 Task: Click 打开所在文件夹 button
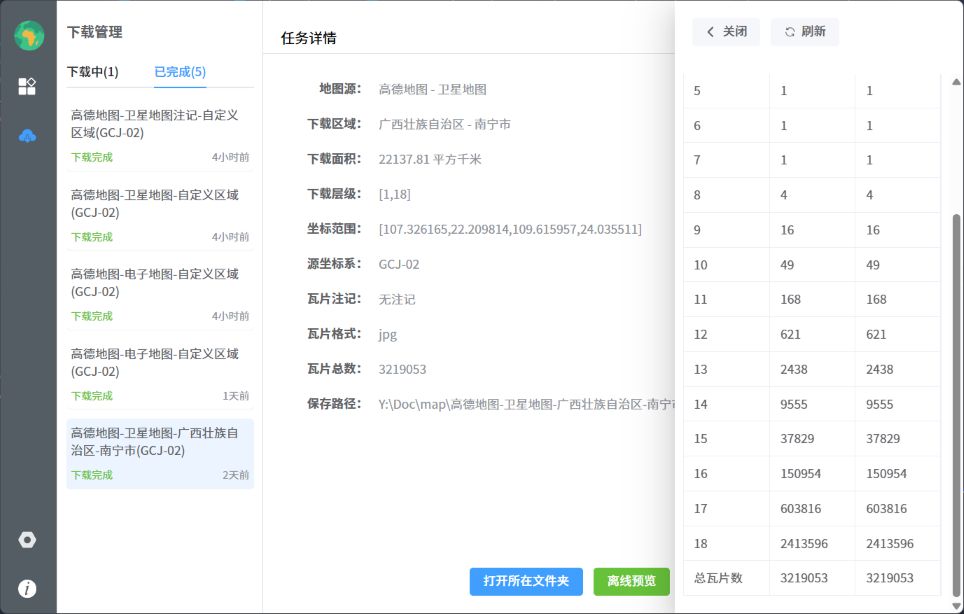coord(526,581)
